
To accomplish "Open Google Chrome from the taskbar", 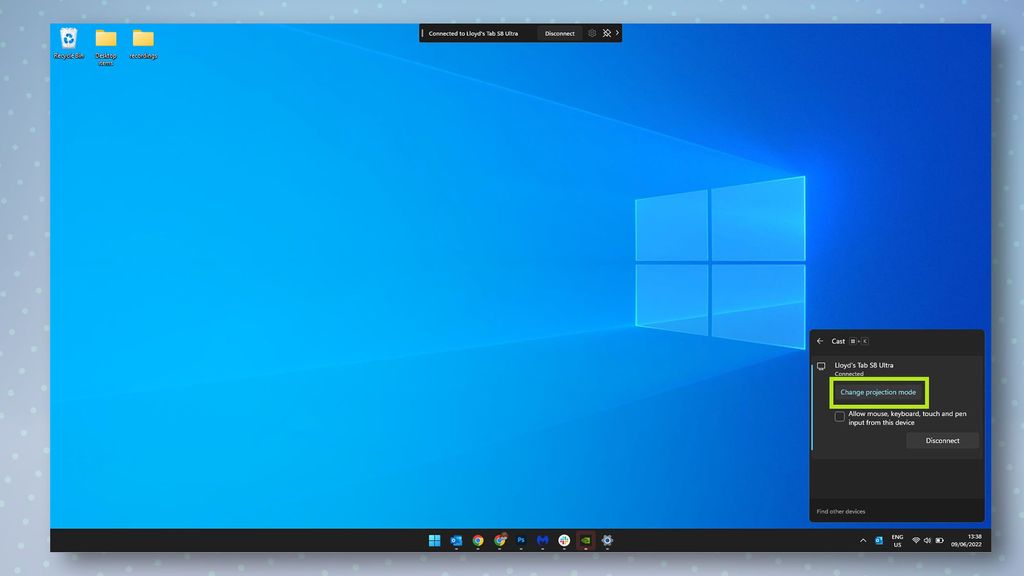I will (478, 540).
